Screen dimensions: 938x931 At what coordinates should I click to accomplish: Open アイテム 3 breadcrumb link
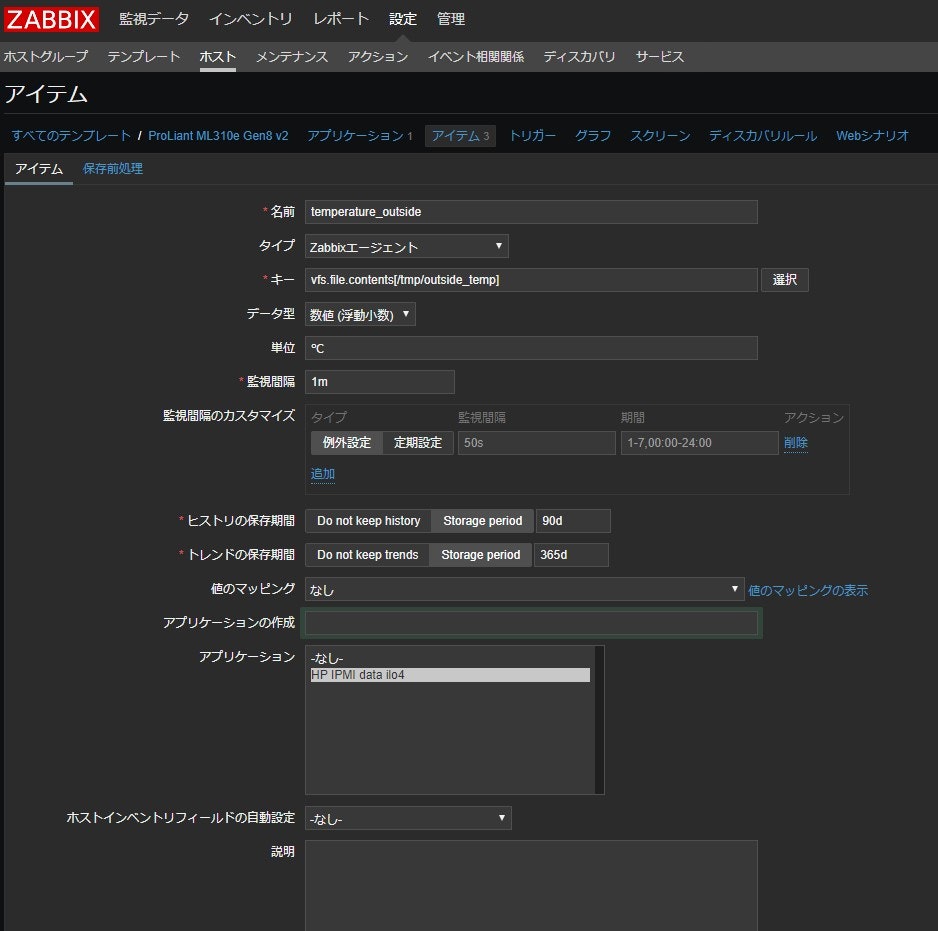(460, 136)
